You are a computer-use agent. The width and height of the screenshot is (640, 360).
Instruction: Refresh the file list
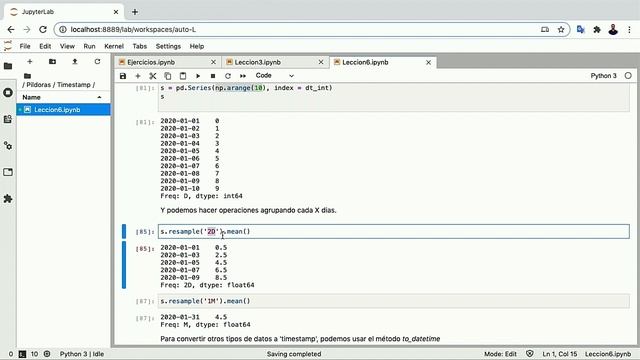pos(97,62)
